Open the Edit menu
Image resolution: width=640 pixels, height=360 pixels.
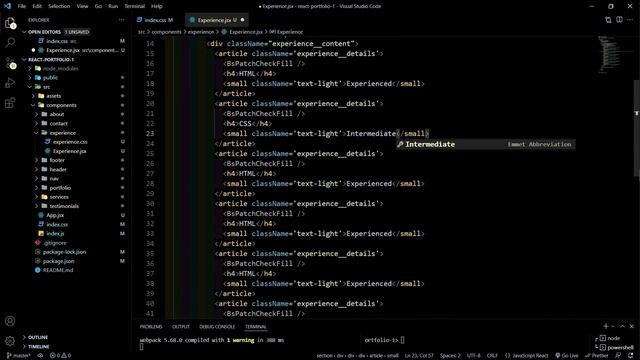click(37, 6)
